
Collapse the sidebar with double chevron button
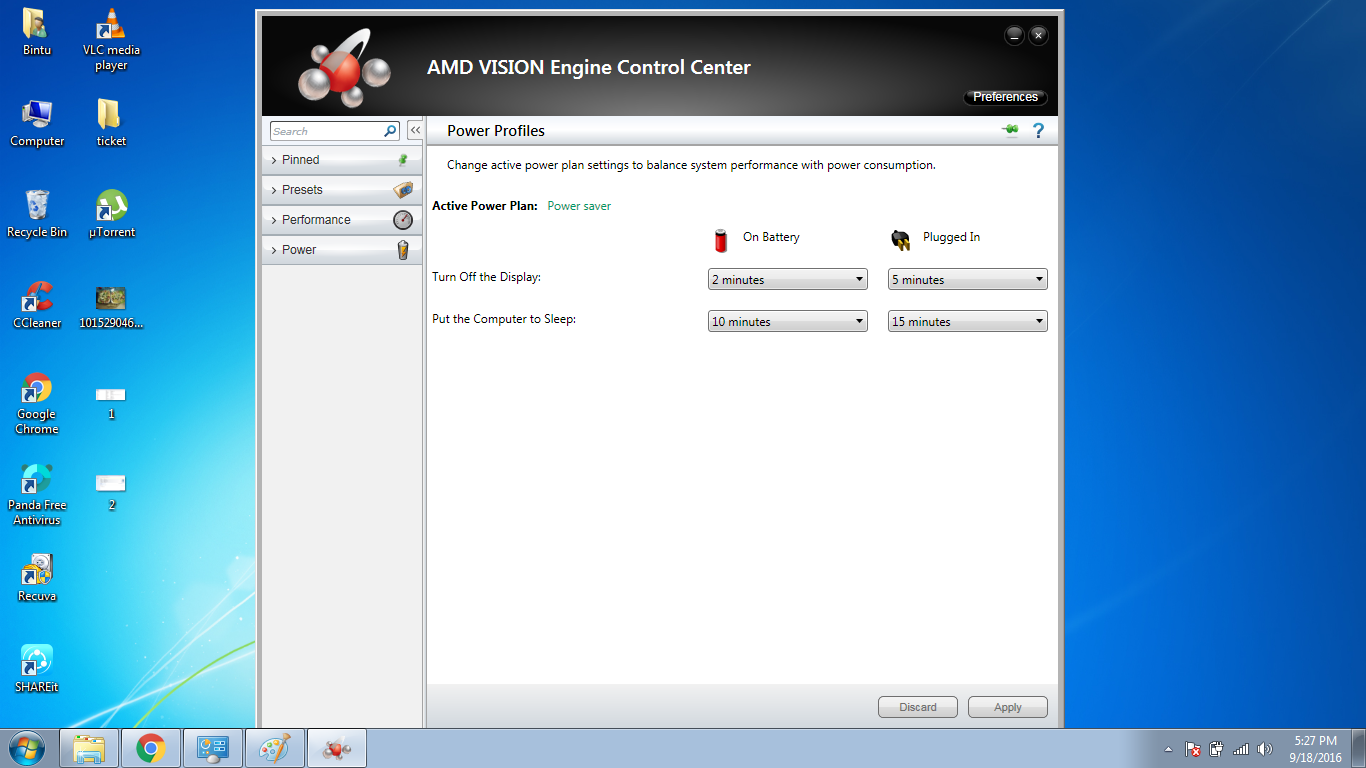click(415, 131)
